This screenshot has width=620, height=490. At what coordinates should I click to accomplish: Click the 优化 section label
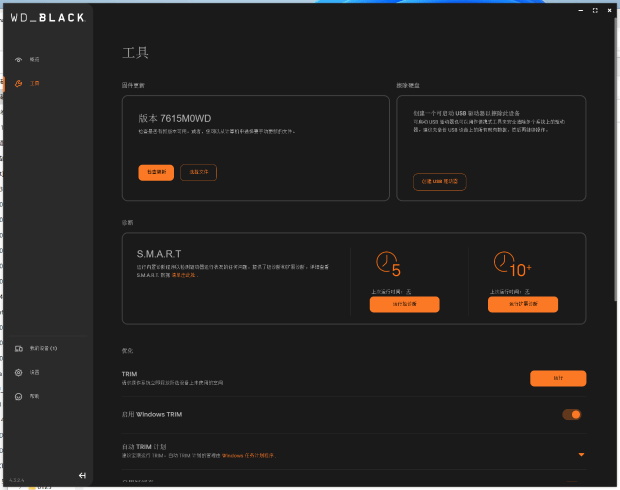(127, 351)
